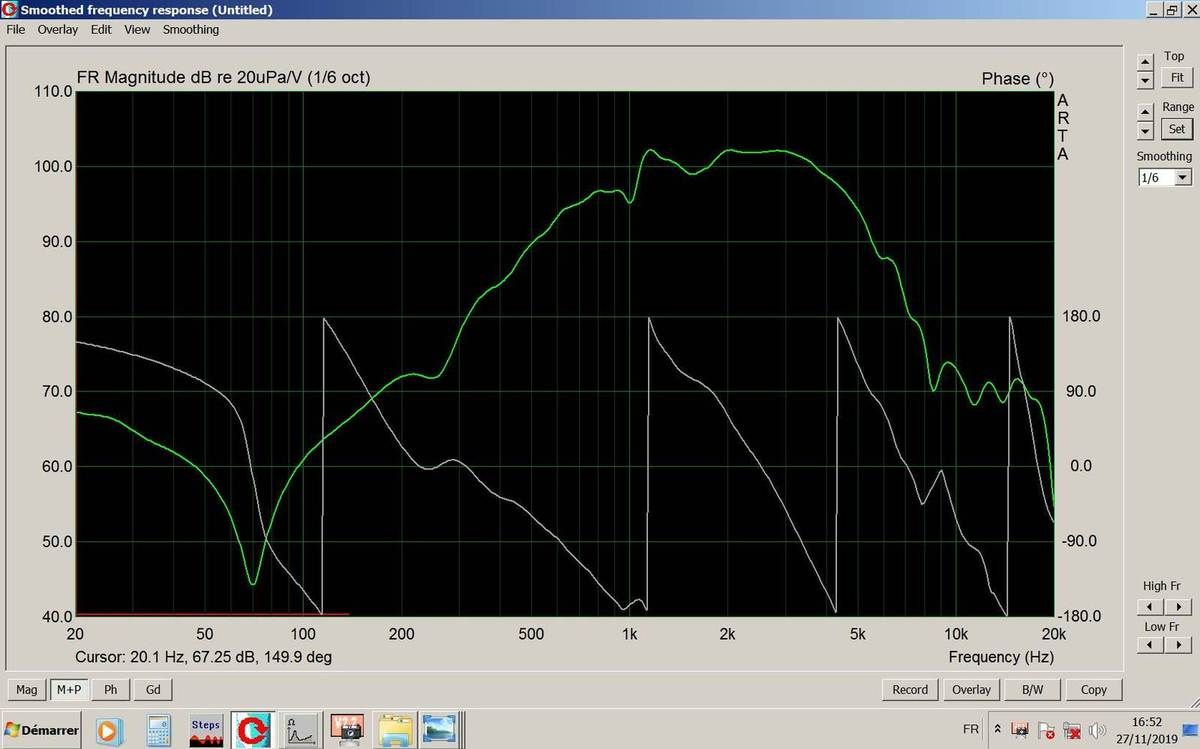
Task: Switch to Mag view
Action: point(27,689)
